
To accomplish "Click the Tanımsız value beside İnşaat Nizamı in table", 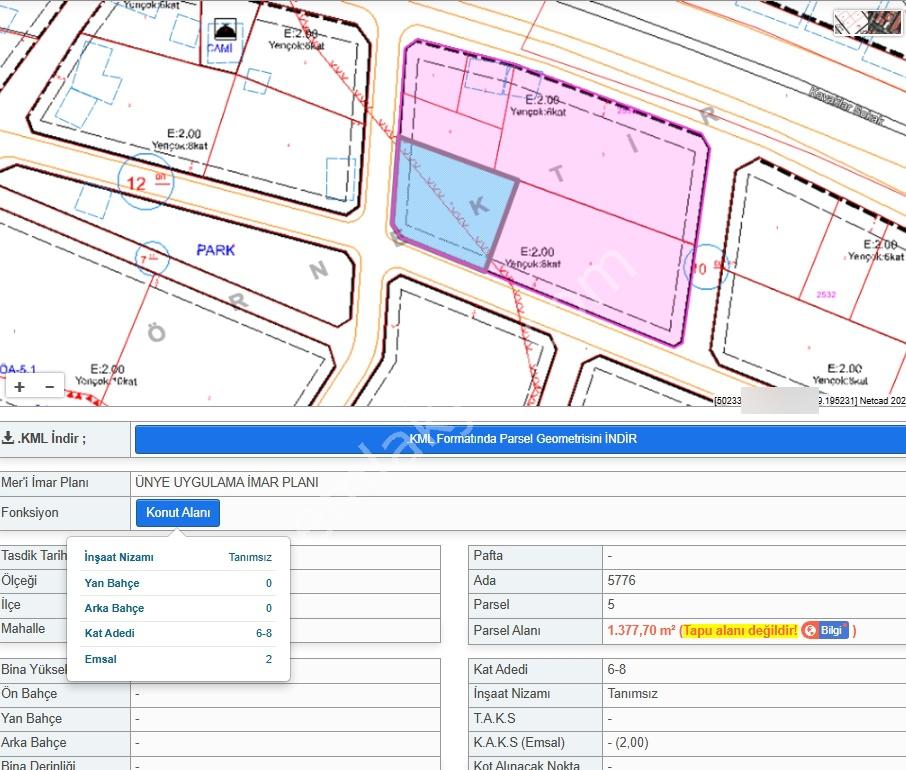I will (633, 693).
